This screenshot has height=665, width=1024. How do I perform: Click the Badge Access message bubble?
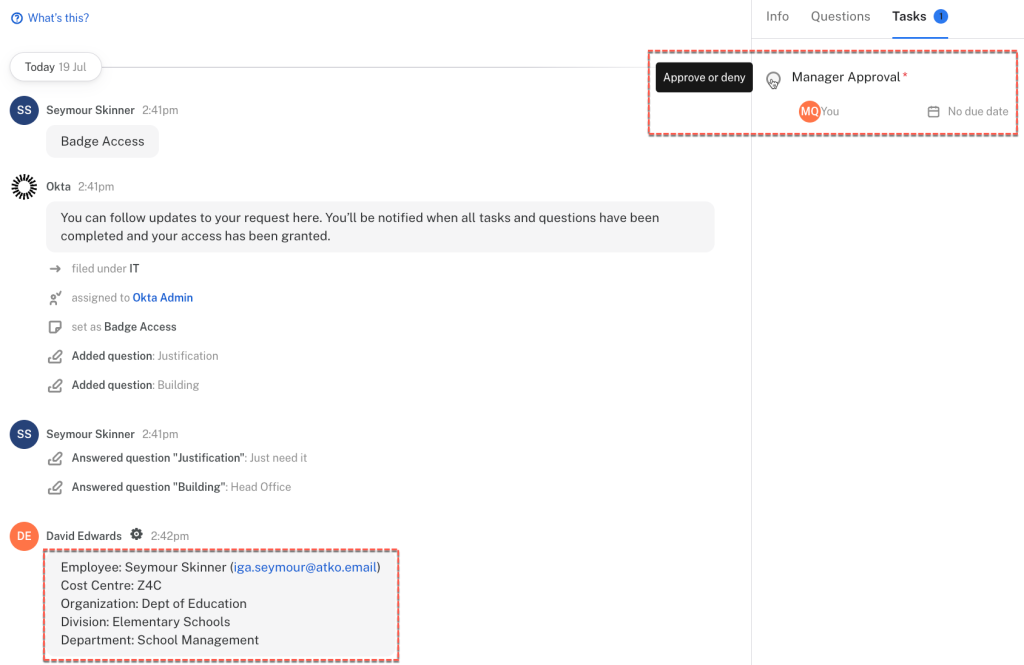tap(102, 141)
